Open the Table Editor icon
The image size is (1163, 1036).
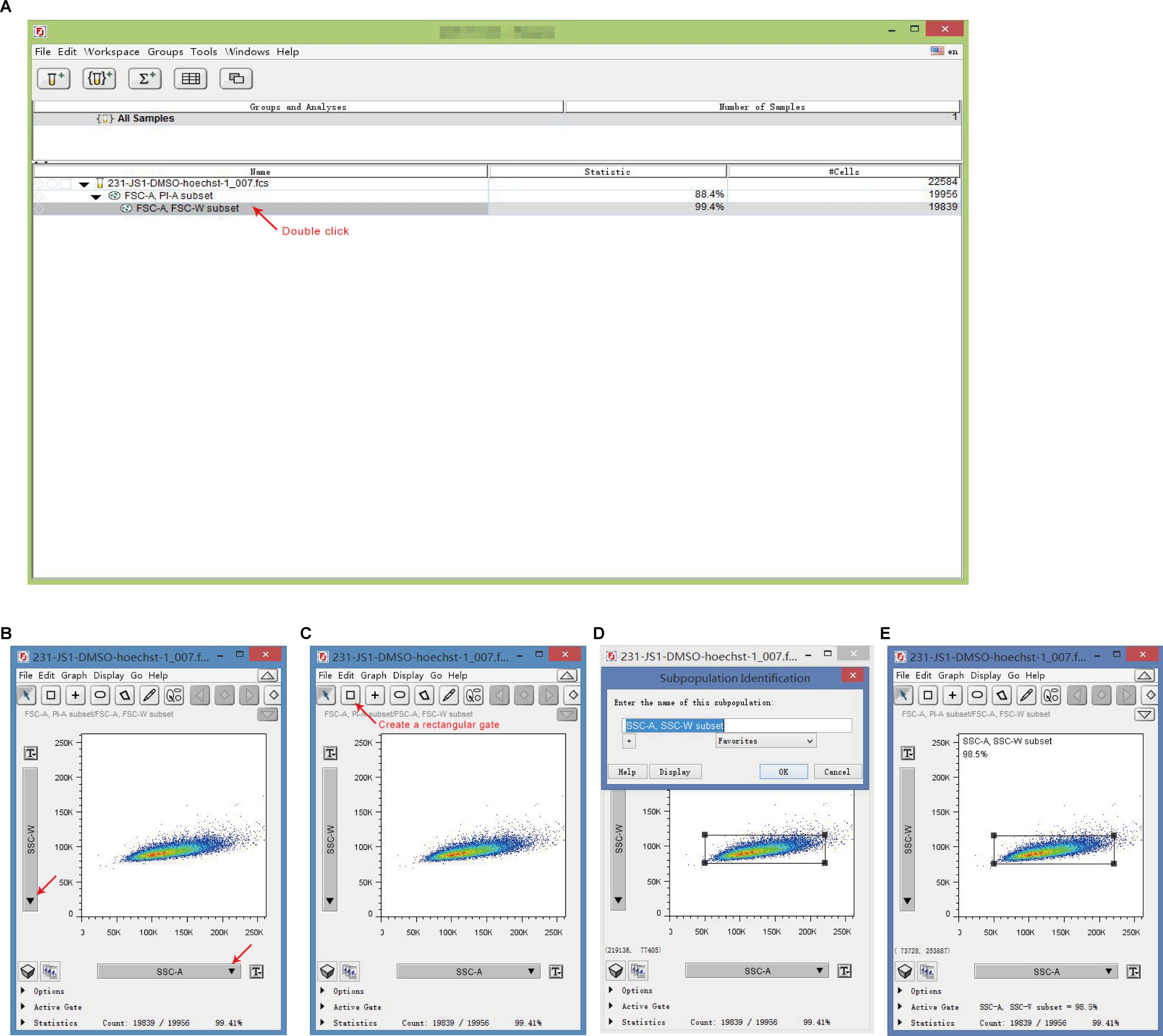click(190, 79)
